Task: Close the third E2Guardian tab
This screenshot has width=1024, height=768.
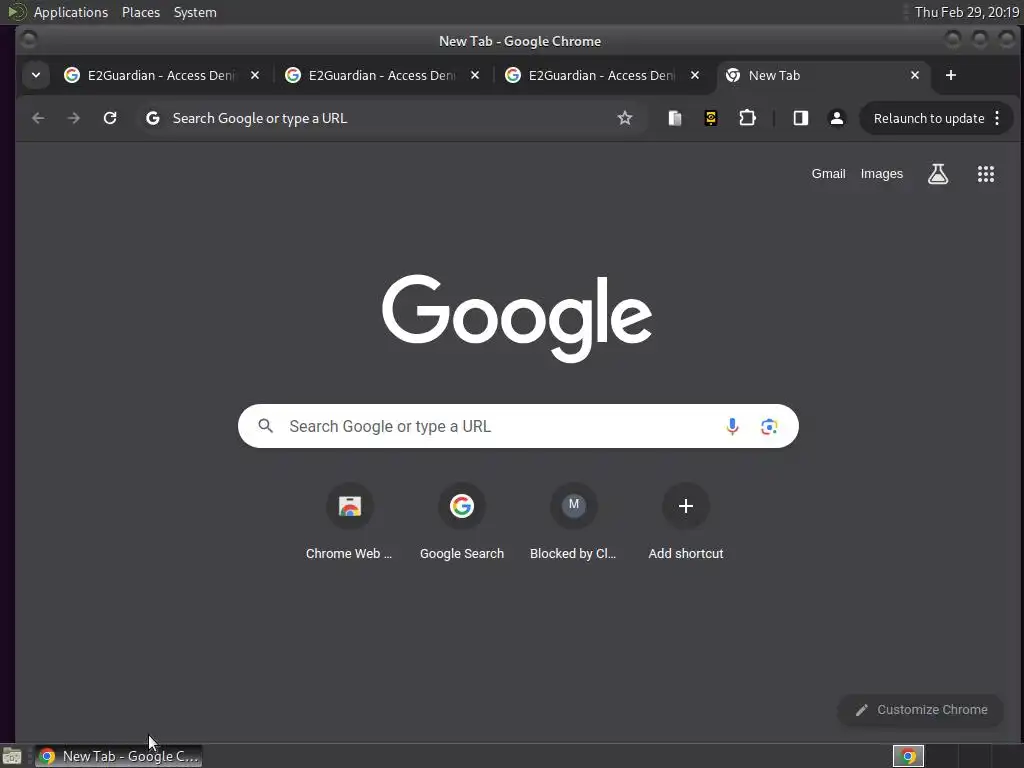Action: coord(696,75)
